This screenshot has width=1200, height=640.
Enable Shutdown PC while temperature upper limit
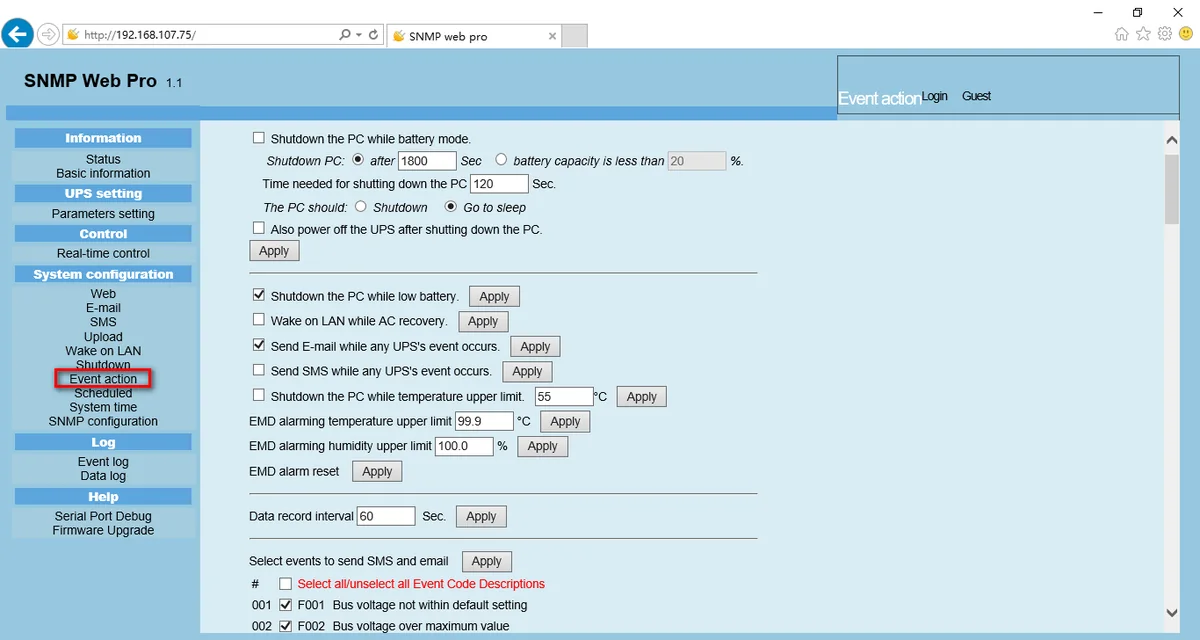tap(259, 396)
